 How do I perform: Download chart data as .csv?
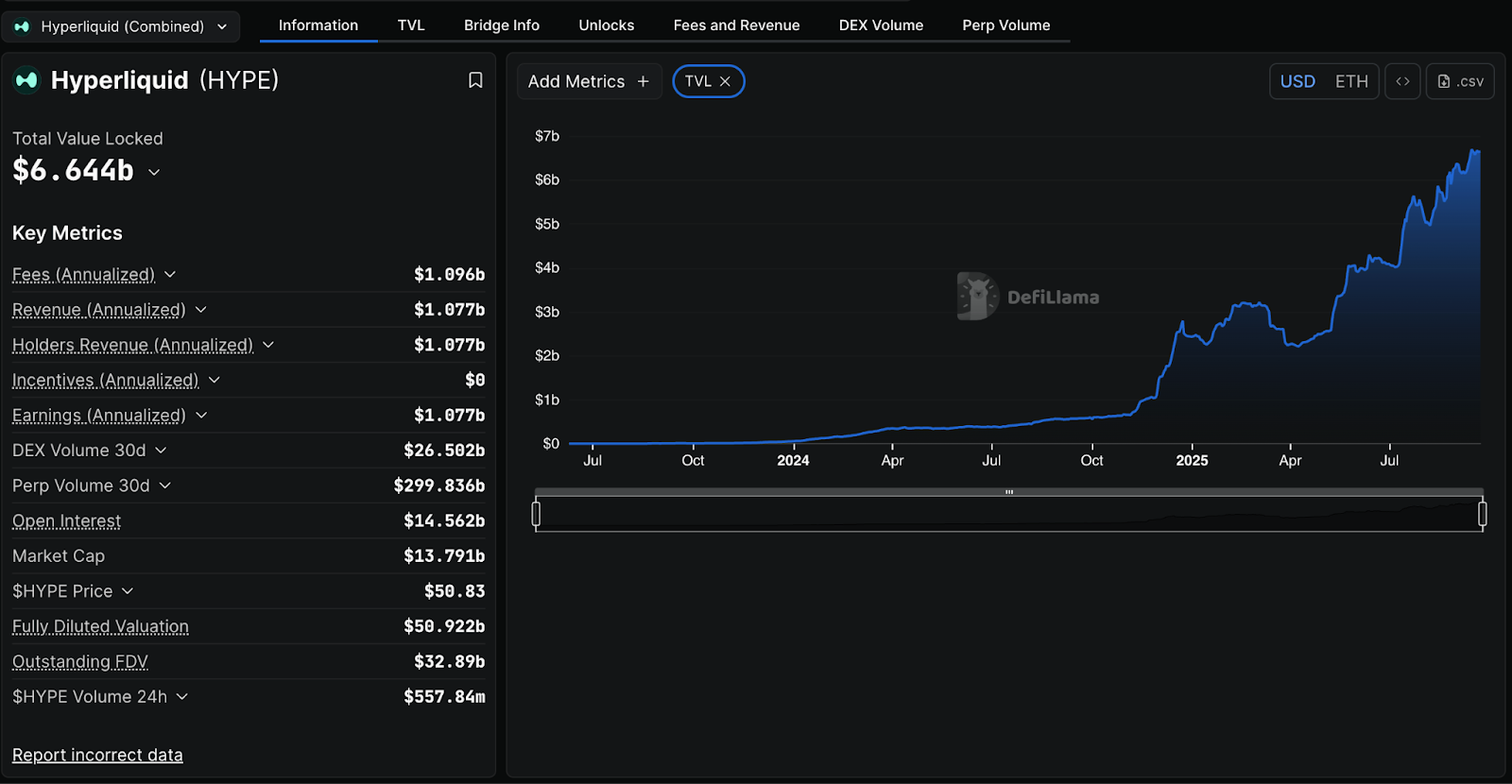1460,81
